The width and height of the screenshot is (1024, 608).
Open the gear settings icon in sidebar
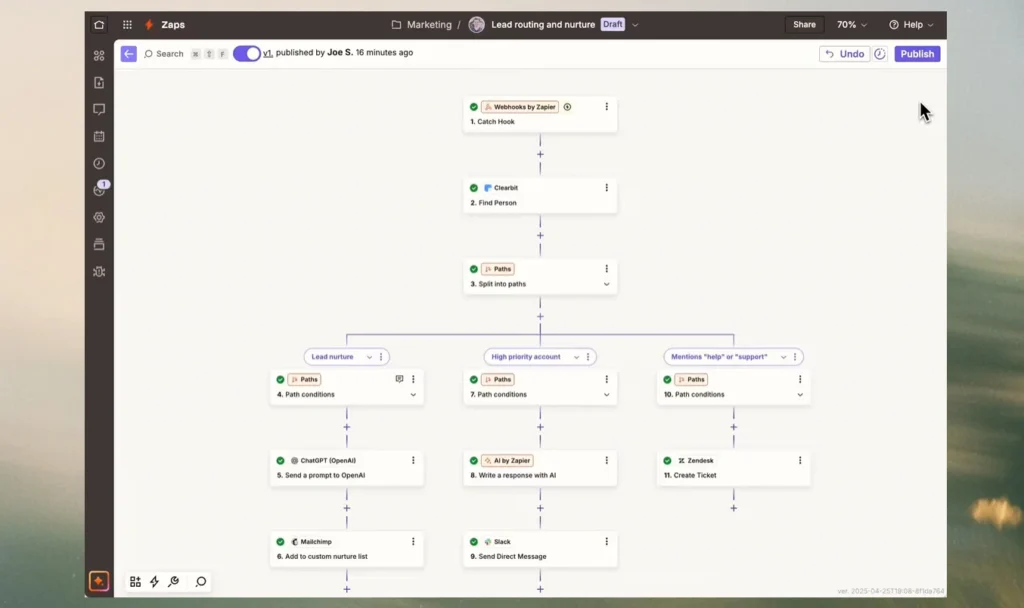pyautogui.click(x=99, y=217)
